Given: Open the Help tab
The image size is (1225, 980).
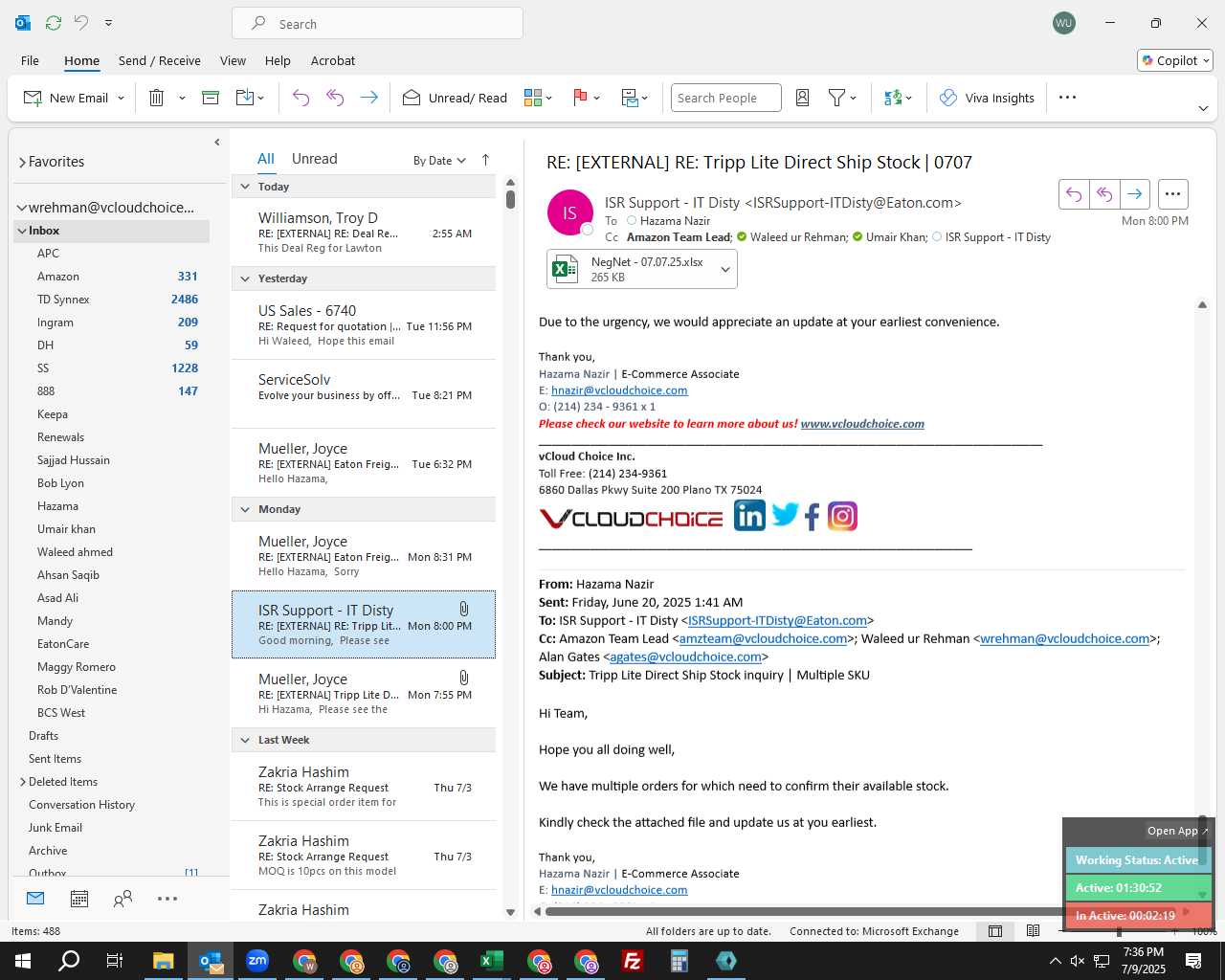Looking at the screenshot, I should point(278,60).
